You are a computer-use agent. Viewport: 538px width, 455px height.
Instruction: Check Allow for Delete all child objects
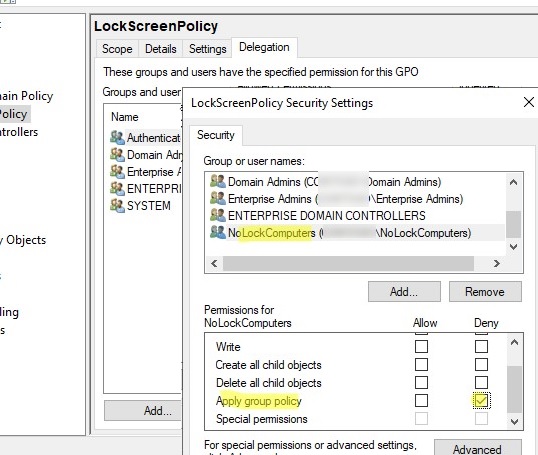[421, 382]
